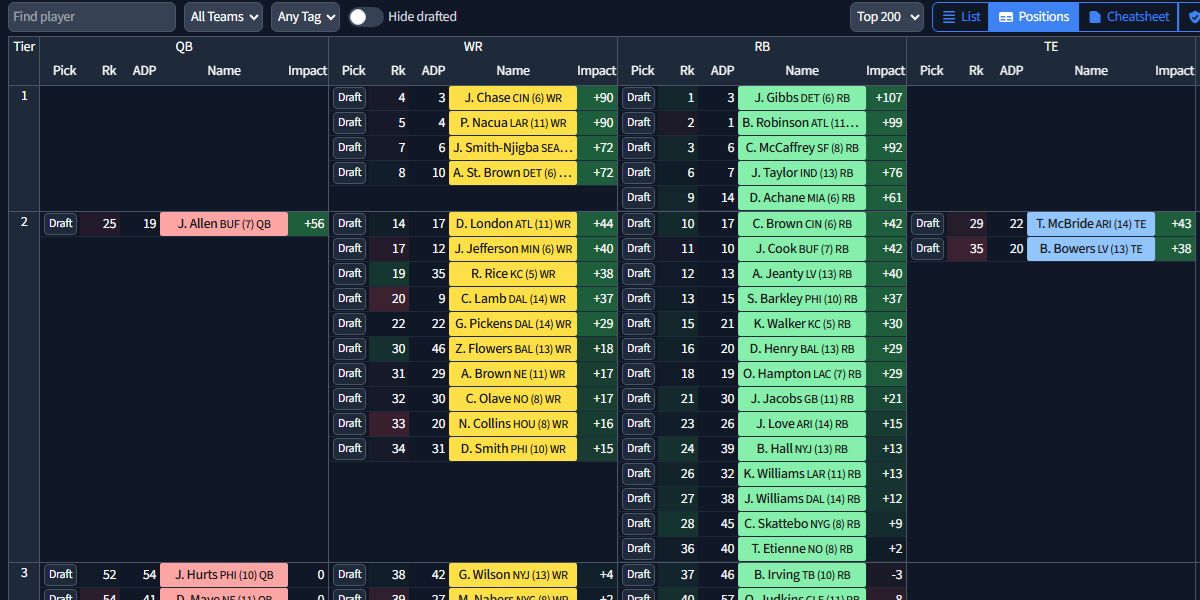Screen dimensions: 1200x600
Task: Select the T. Etienne NO name cell
Action: 802,549
